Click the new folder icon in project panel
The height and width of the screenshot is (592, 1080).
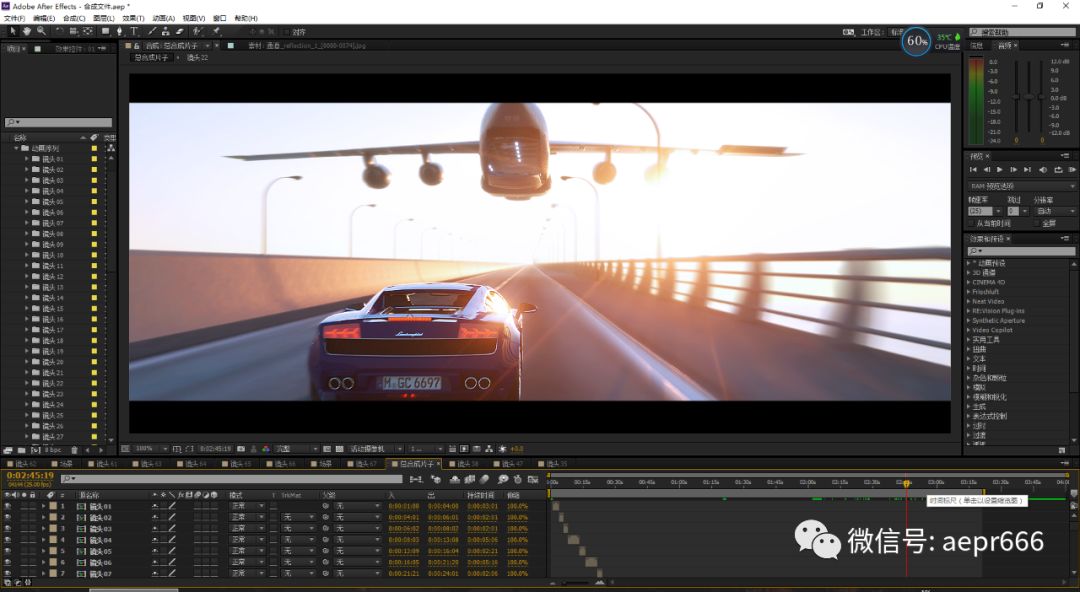coord(23,449)
